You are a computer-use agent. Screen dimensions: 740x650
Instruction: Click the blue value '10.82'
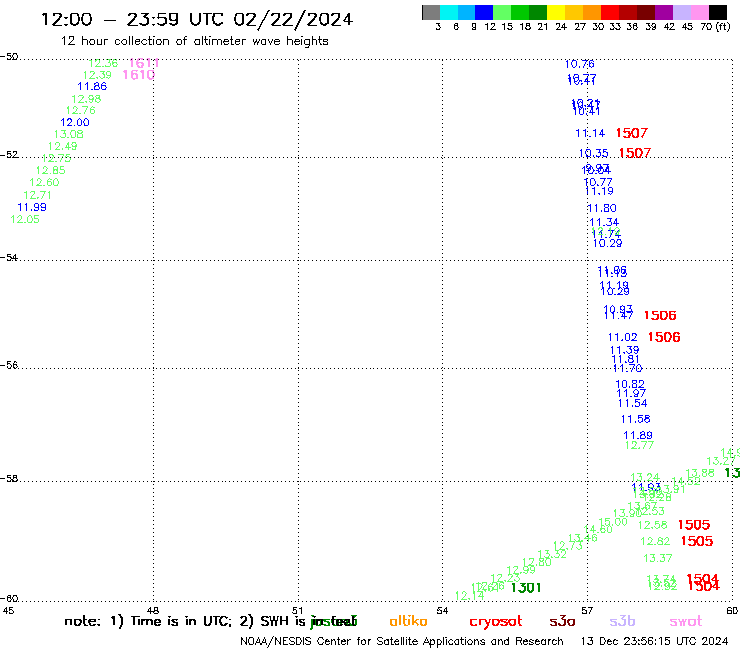(x=630, y=385)
